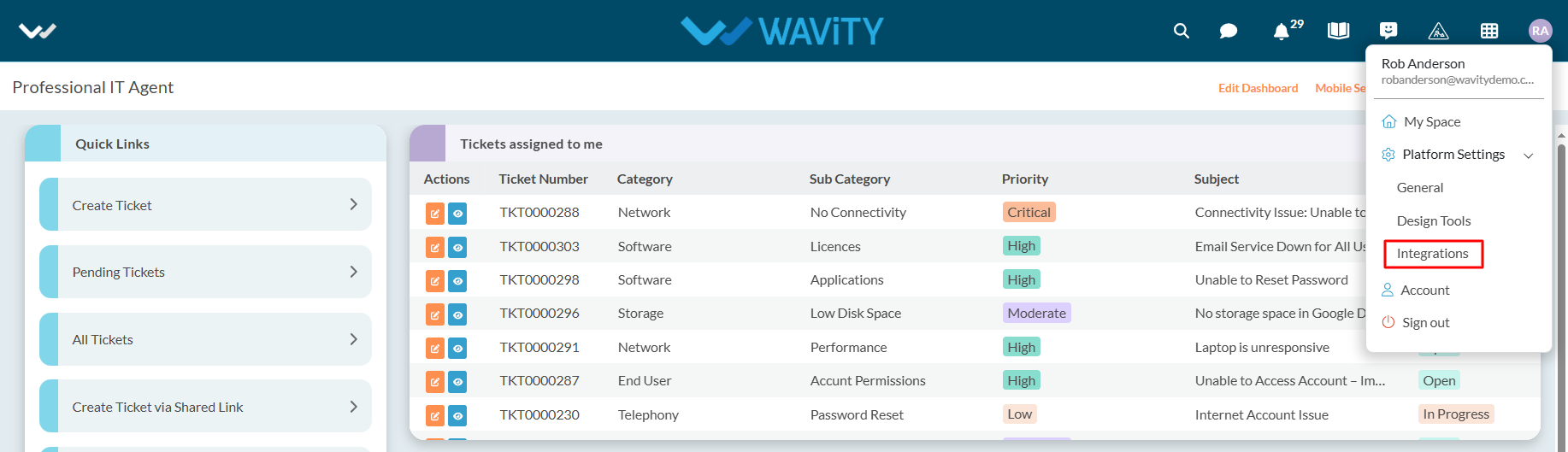The width and height of the screenshot is (1568, 452).
Task: Open the search magnifier icon
Action: click(1182, 31)
